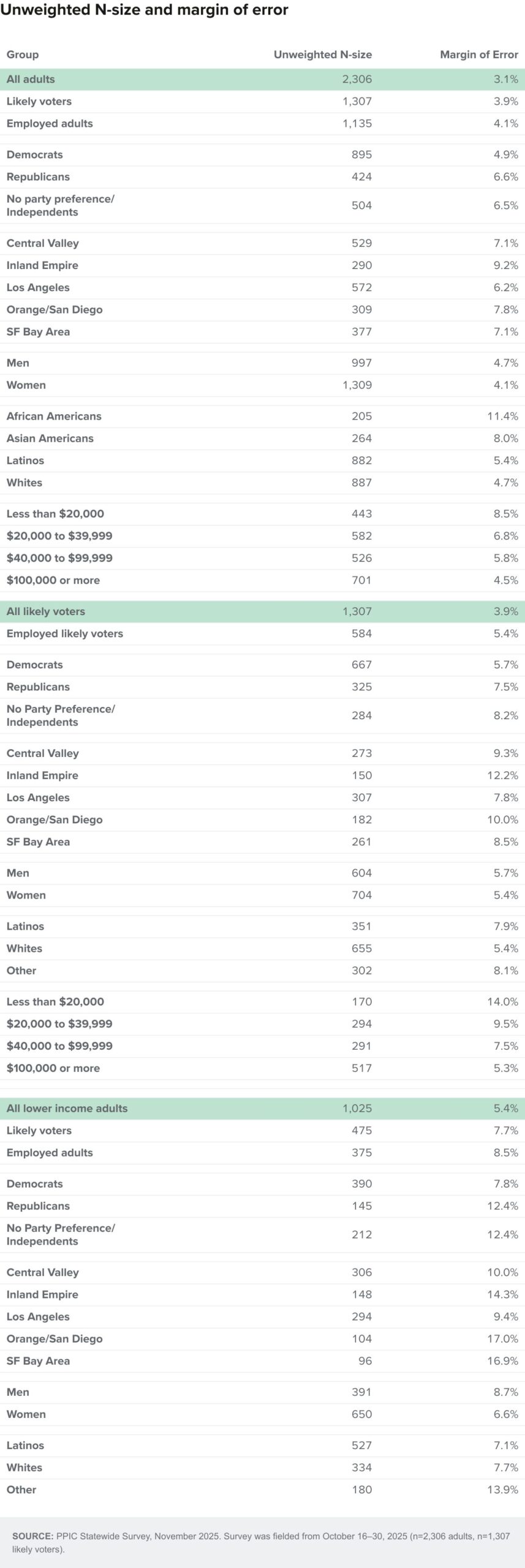
Task: Click the 'Asian Americans' row label
Action: coord(50,438)
